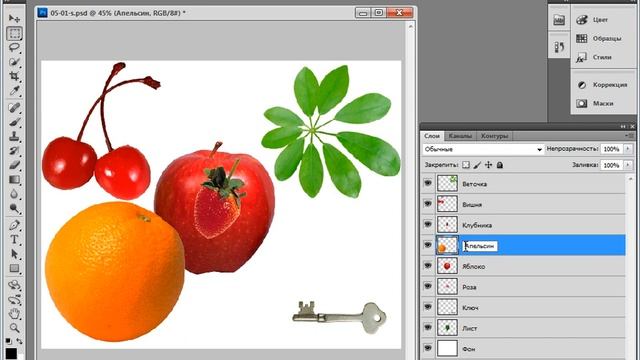640x360 pixels.
Task: Hide the Веточка layer
Action: (x=428, y=183)
